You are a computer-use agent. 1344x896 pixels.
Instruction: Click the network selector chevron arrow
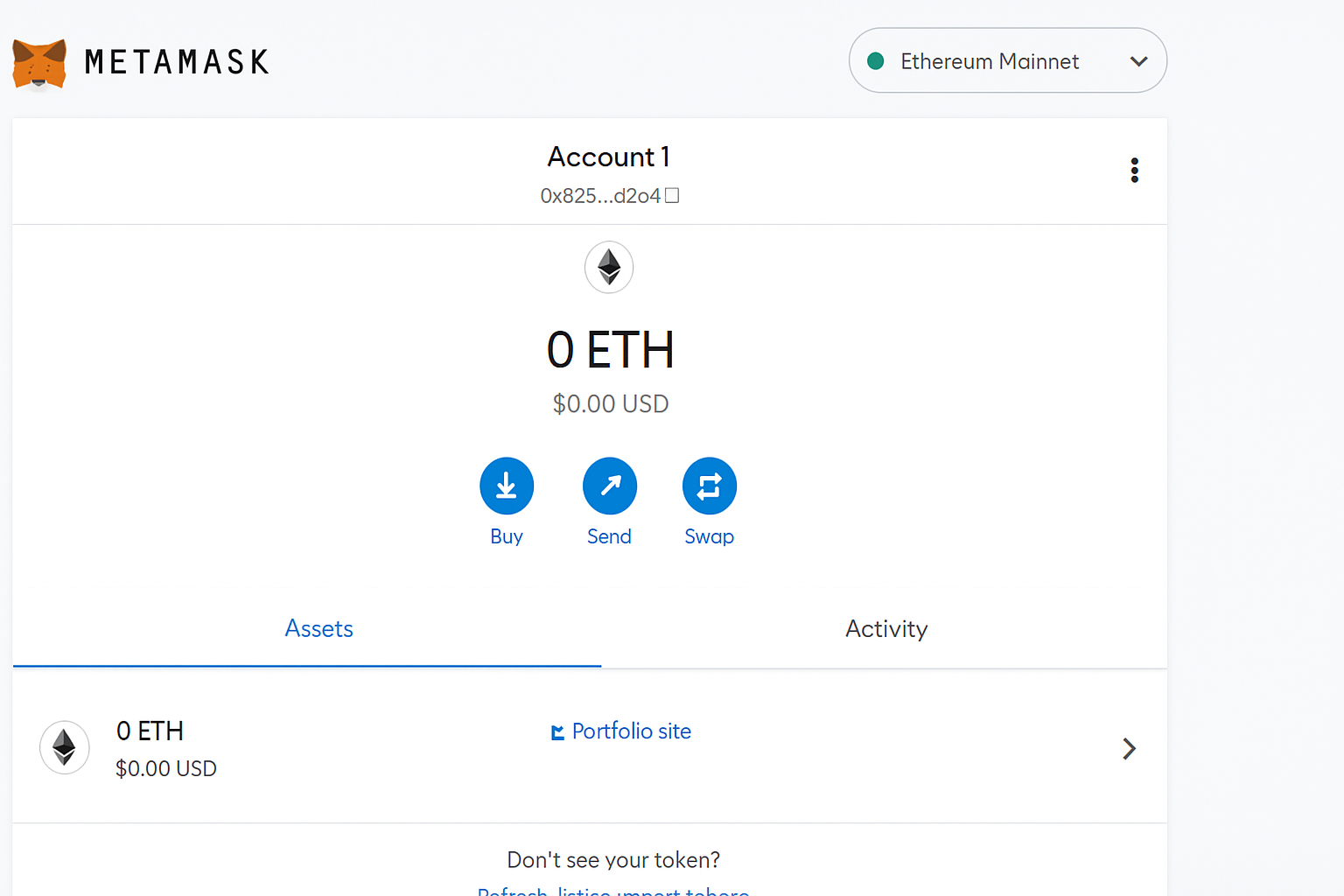[1138, 61]
